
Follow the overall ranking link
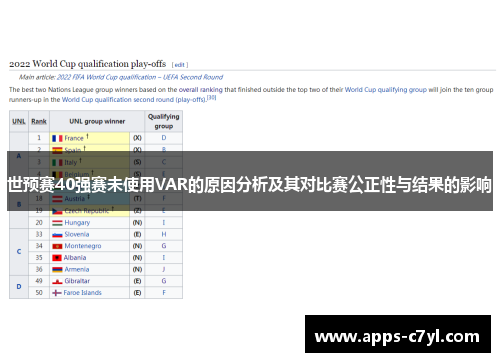click(201, 90)
